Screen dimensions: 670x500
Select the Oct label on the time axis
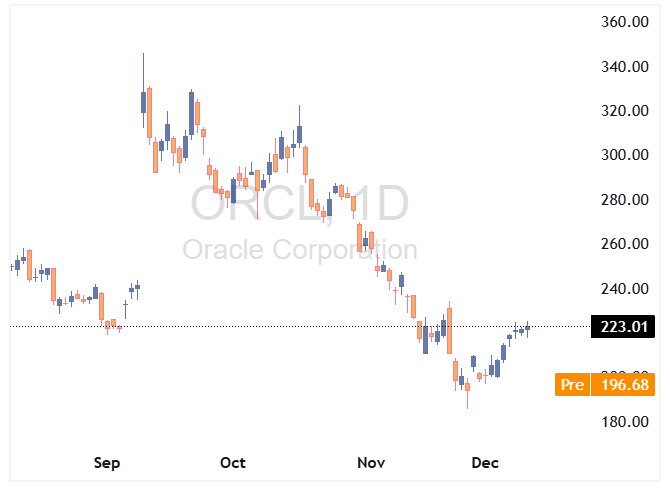[233, 463]
